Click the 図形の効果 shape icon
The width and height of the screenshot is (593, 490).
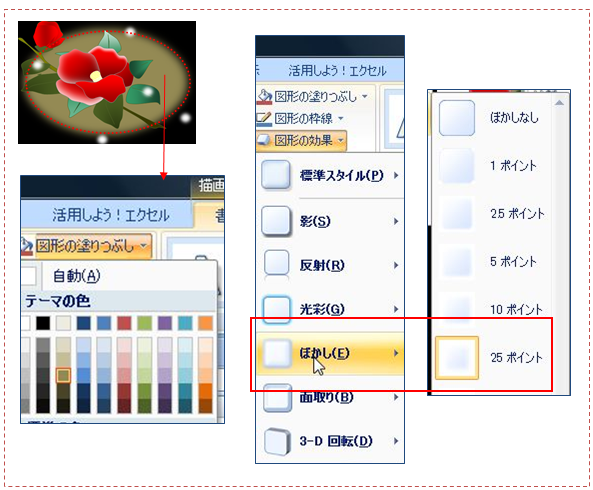point(264,140)
